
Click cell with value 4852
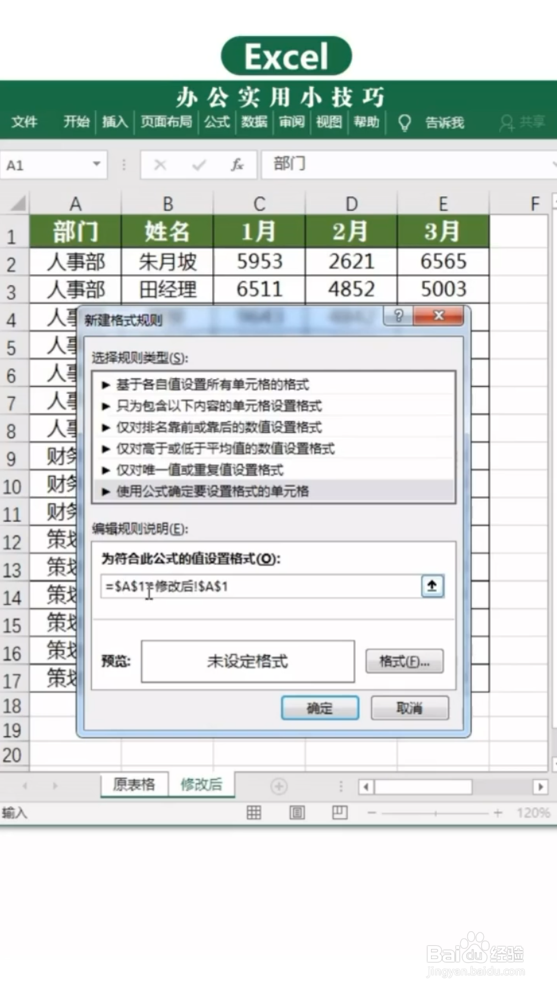click(352, 289)
